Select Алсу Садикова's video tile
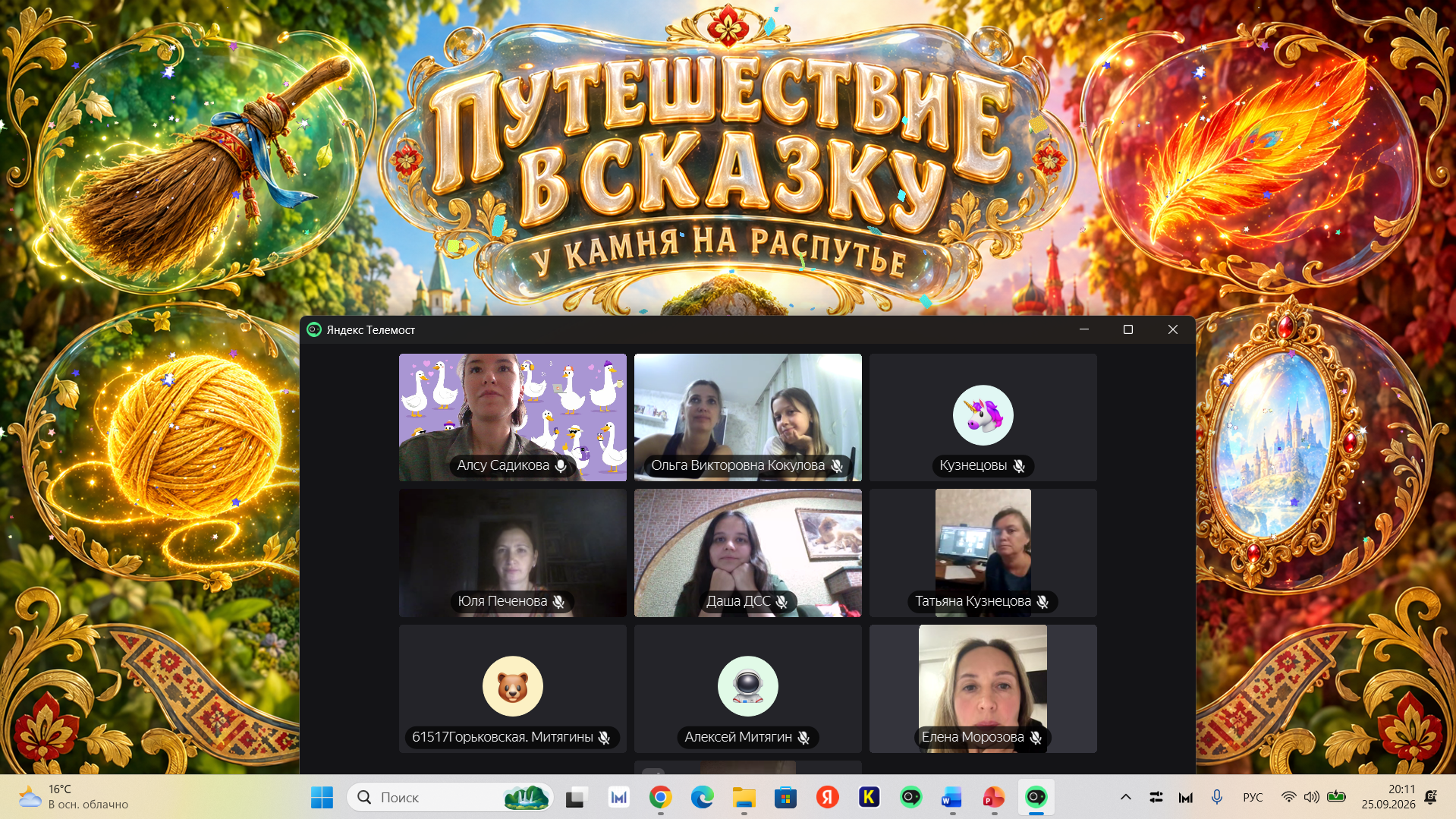 513,417
